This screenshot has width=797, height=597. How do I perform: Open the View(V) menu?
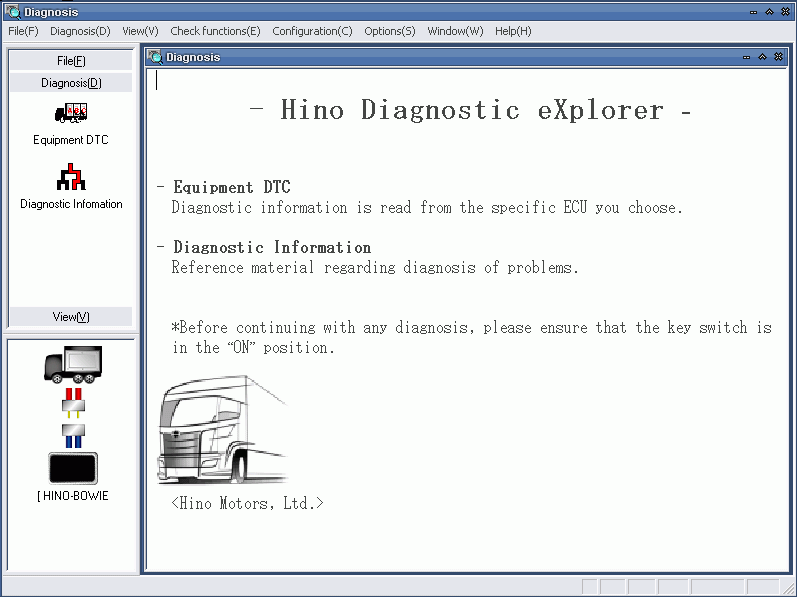(140, 31)
